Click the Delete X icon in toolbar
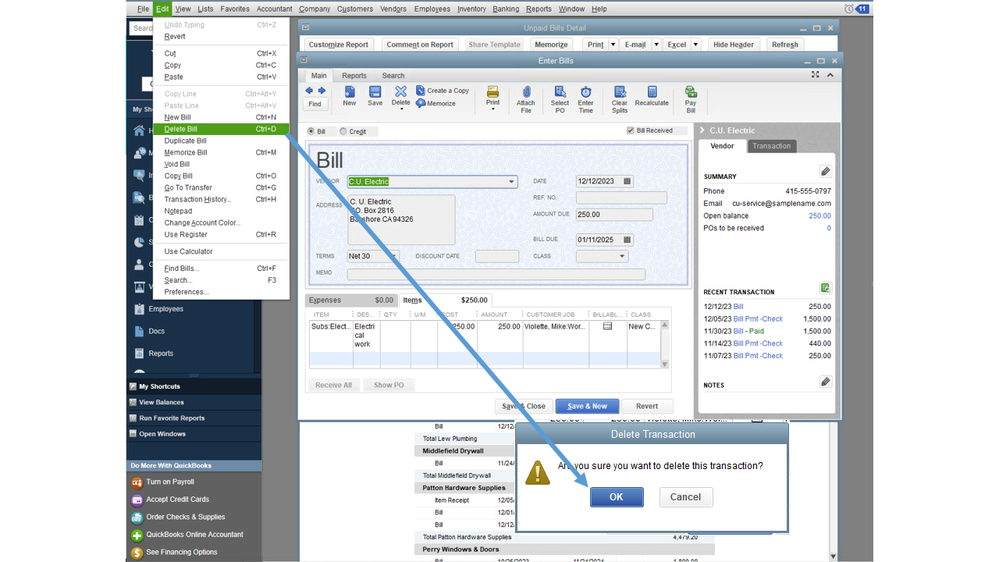The width and height of the screenshot is (999, 562). (401, 92)
